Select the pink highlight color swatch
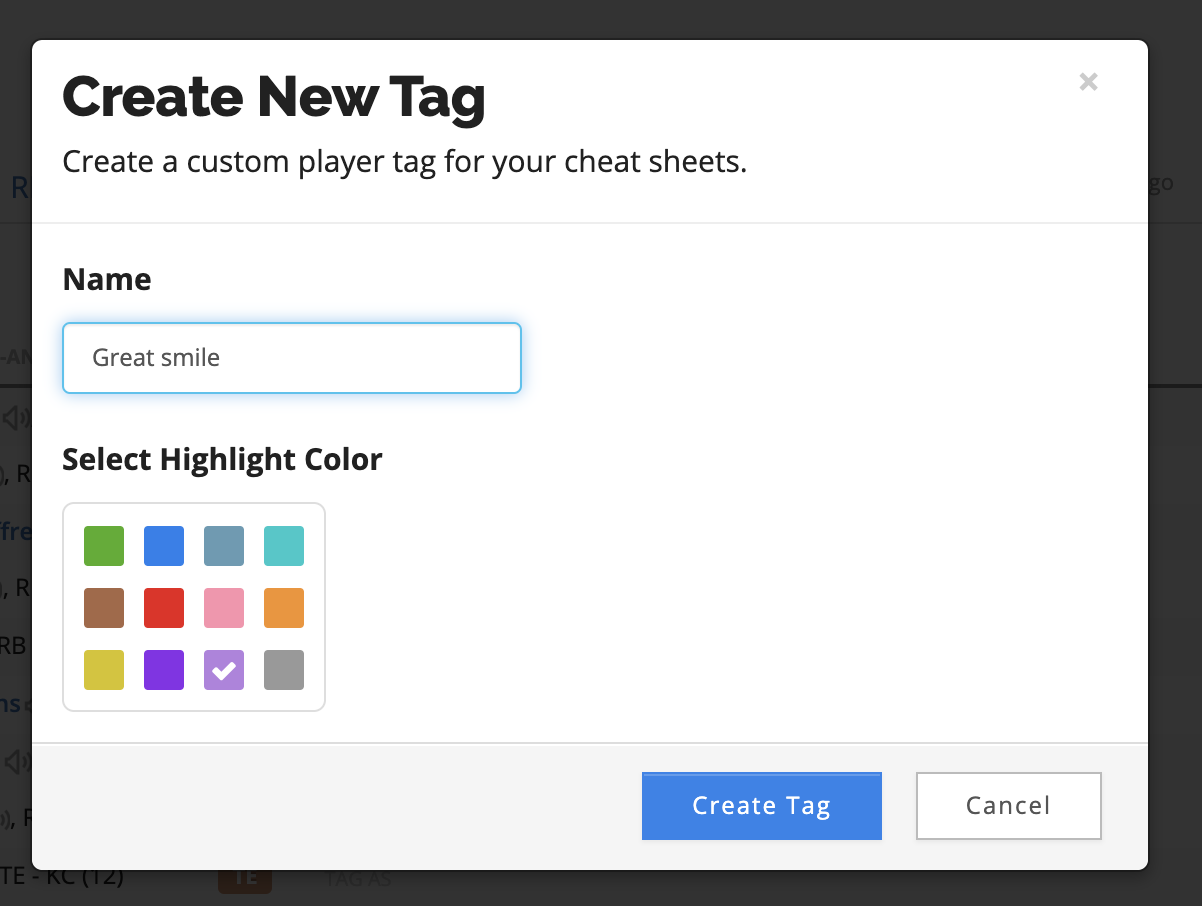 [x=224, y=608]
